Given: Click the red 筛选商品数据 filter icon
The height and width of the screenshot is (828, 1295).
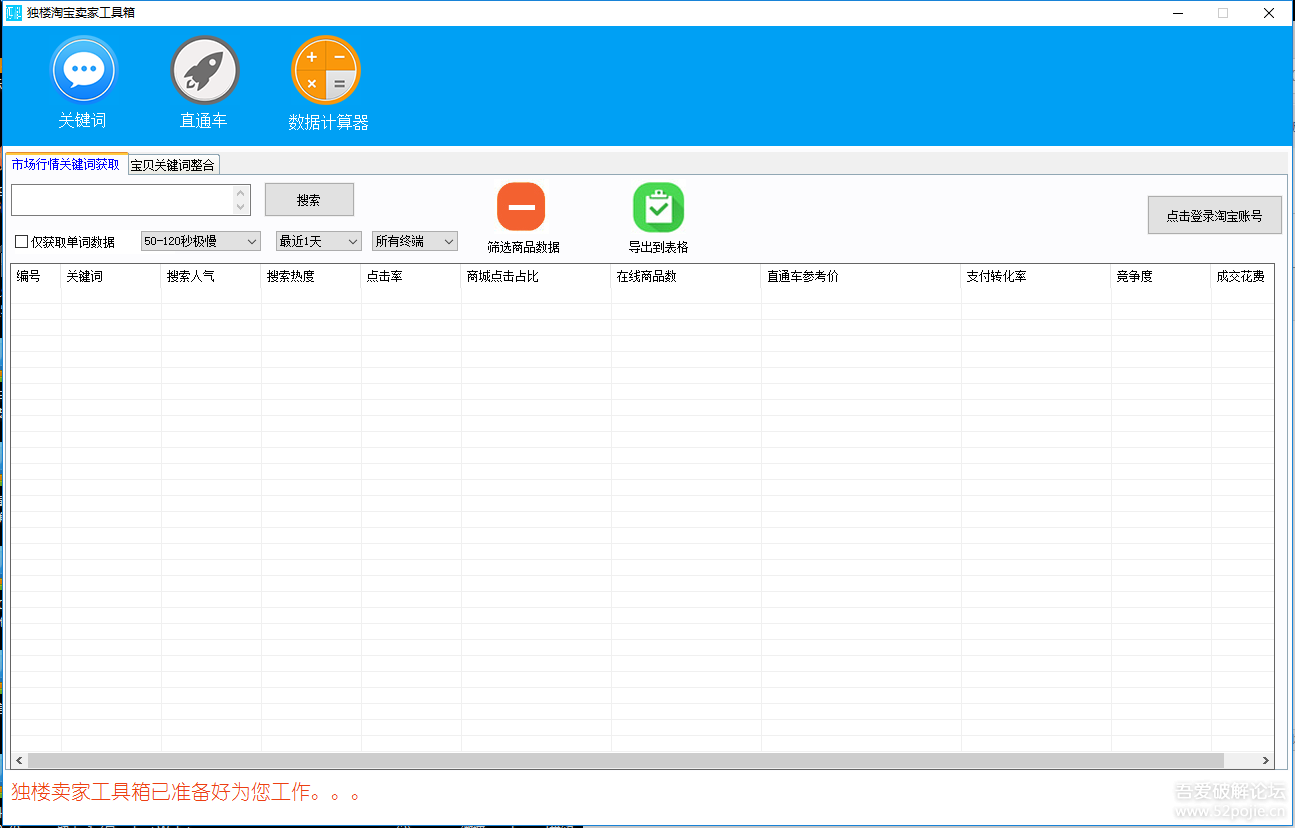Looking at the screenshot, I should point(521,207).
